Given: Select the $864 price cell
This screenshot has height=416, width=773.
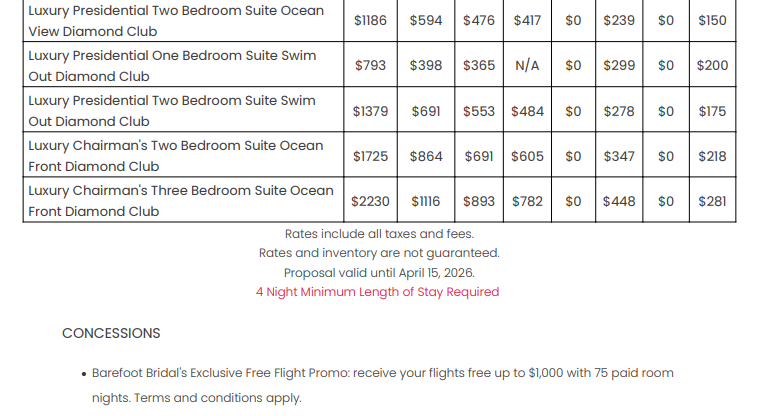Looking at the screenshot, I should point(426,156).
